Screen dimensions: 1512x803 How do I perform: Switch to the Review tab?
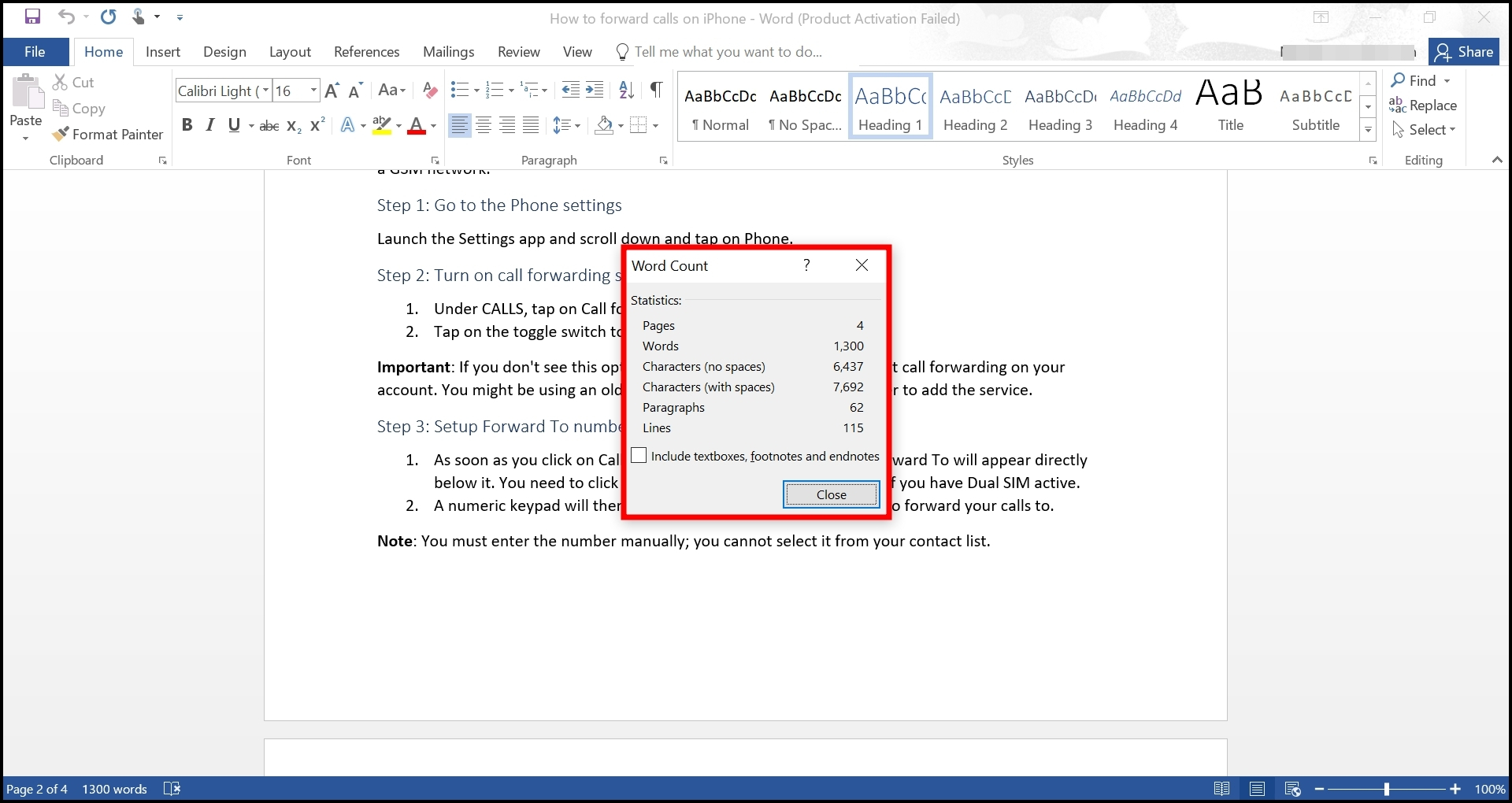click(519, 52)
